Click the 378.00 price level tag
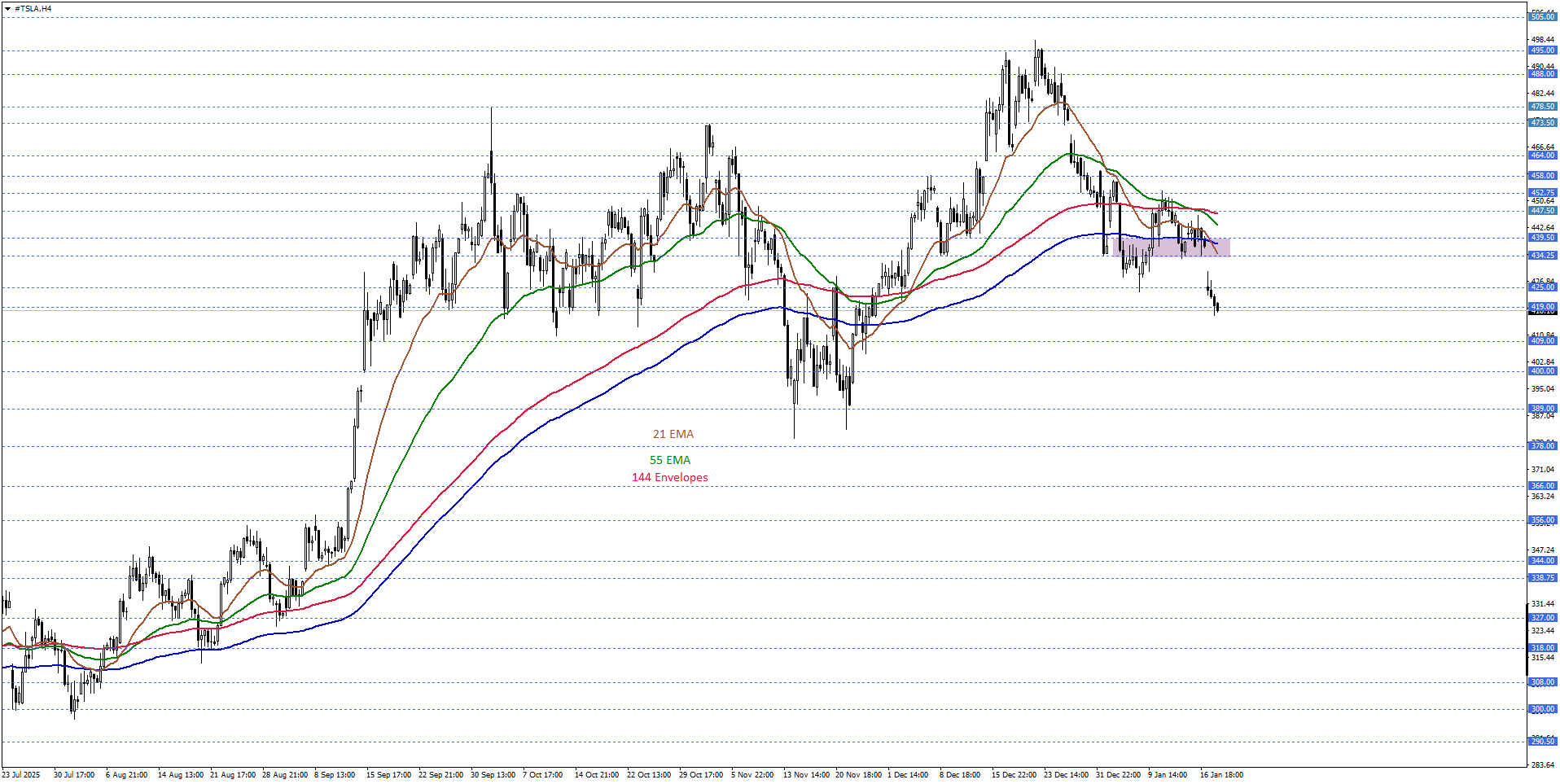Image resolution: width=1560 pixels, height=784 pixels. point(1542,446)
